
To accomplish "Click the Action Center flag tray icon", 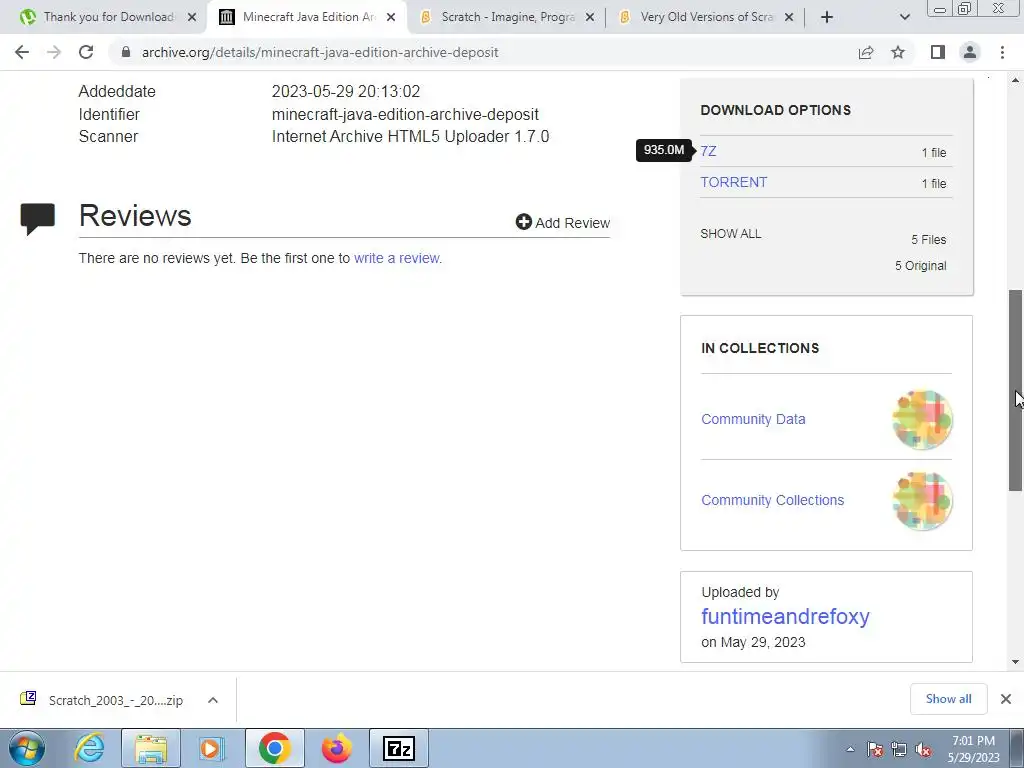I will point(875,750).
